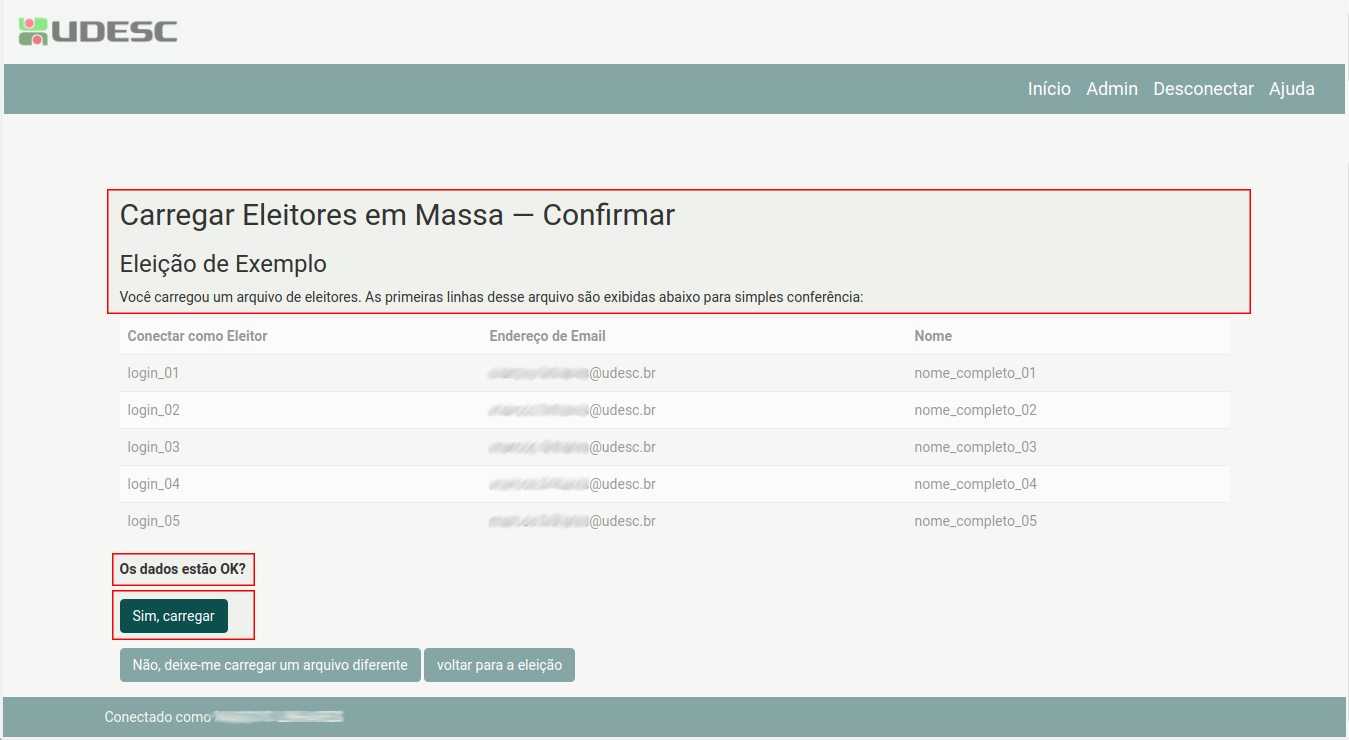Select the login_05 table entry
1349x740 pixels.
153,521
